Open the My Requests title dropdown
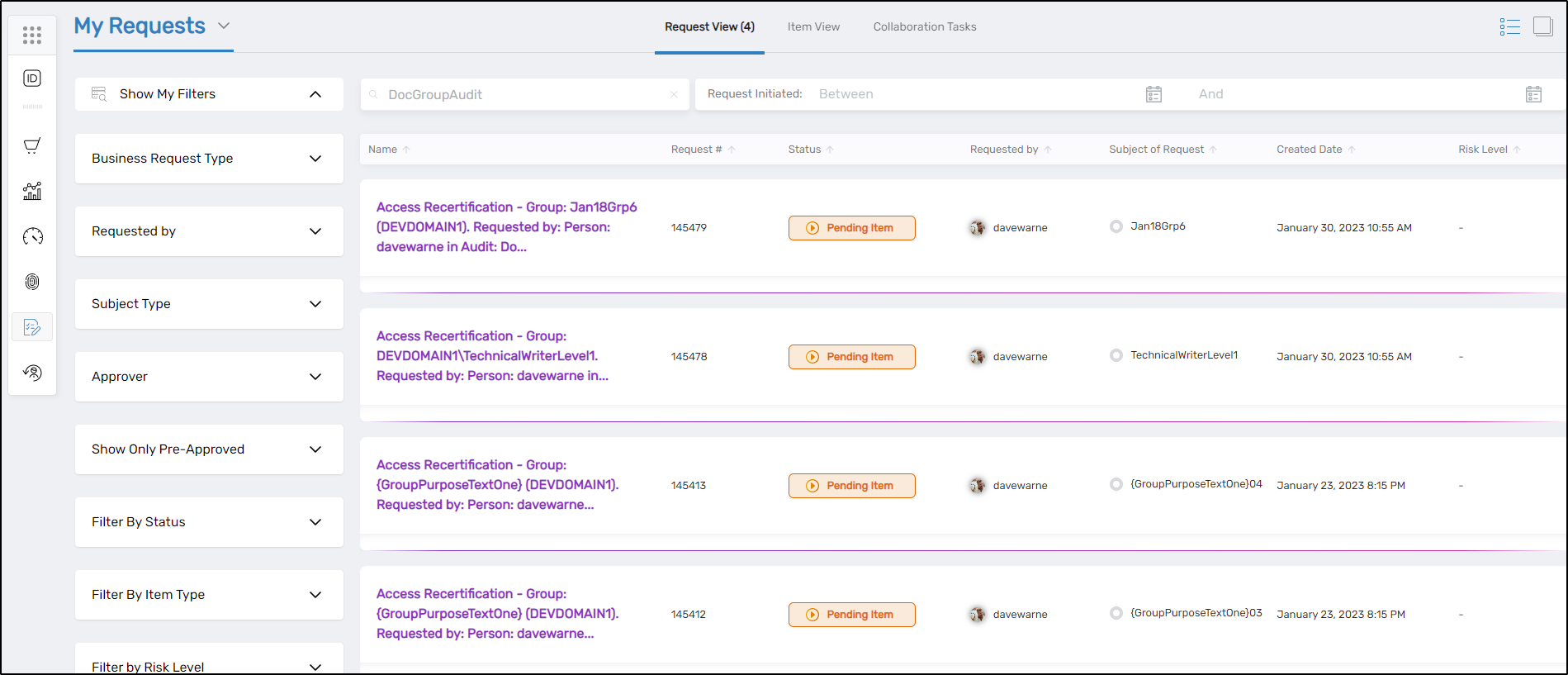This screenshot has height=675, width=1568. coord(224,26)
